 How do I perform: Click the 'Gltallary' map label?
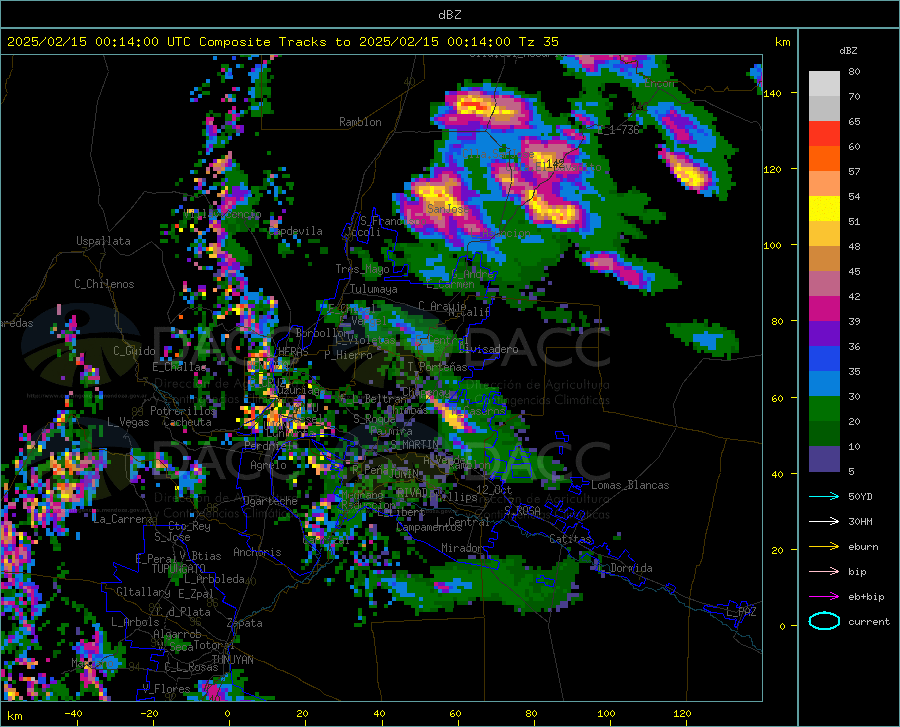pyautogui.click(x=143, y=592)
